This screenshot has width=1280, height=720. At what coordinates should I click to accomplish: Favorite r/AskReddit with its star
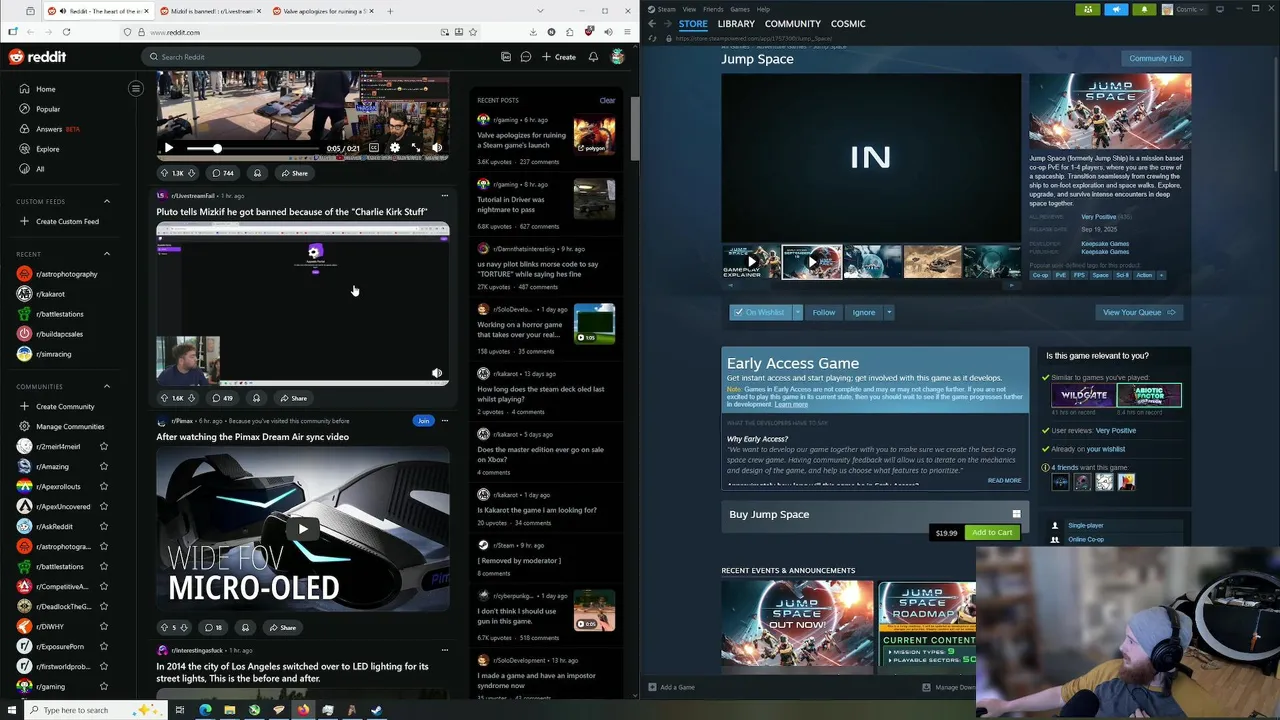[x=103, y=526]
